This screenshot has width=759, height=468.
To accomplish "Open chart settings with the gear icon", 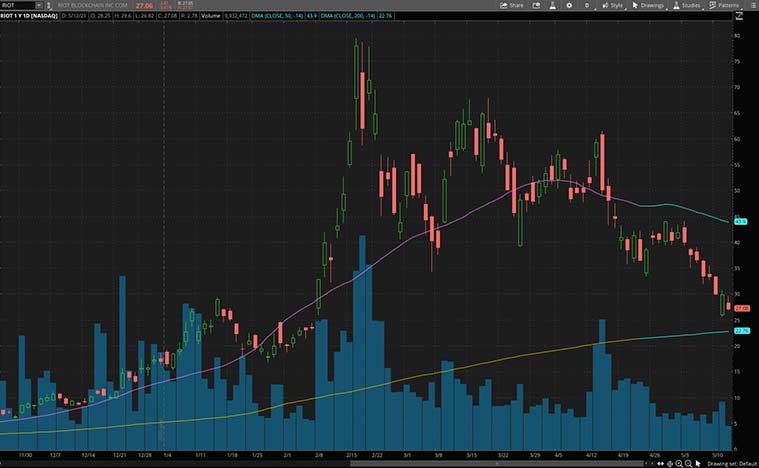I will tap(569, 5).
